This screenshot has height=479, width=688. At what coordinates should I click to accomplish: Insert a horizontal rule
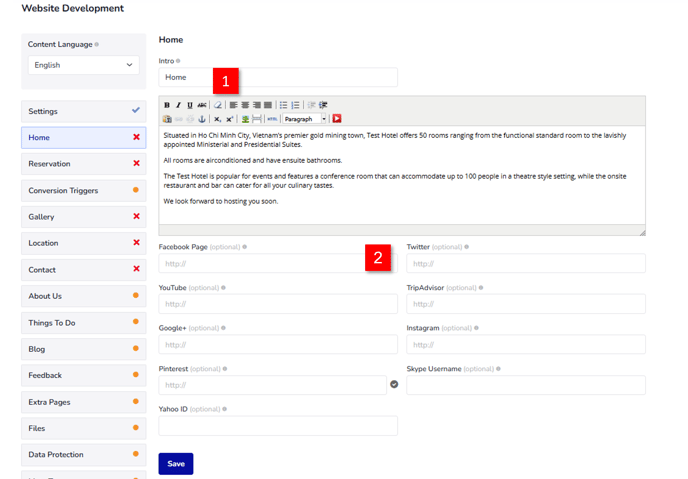coord(257,119)
